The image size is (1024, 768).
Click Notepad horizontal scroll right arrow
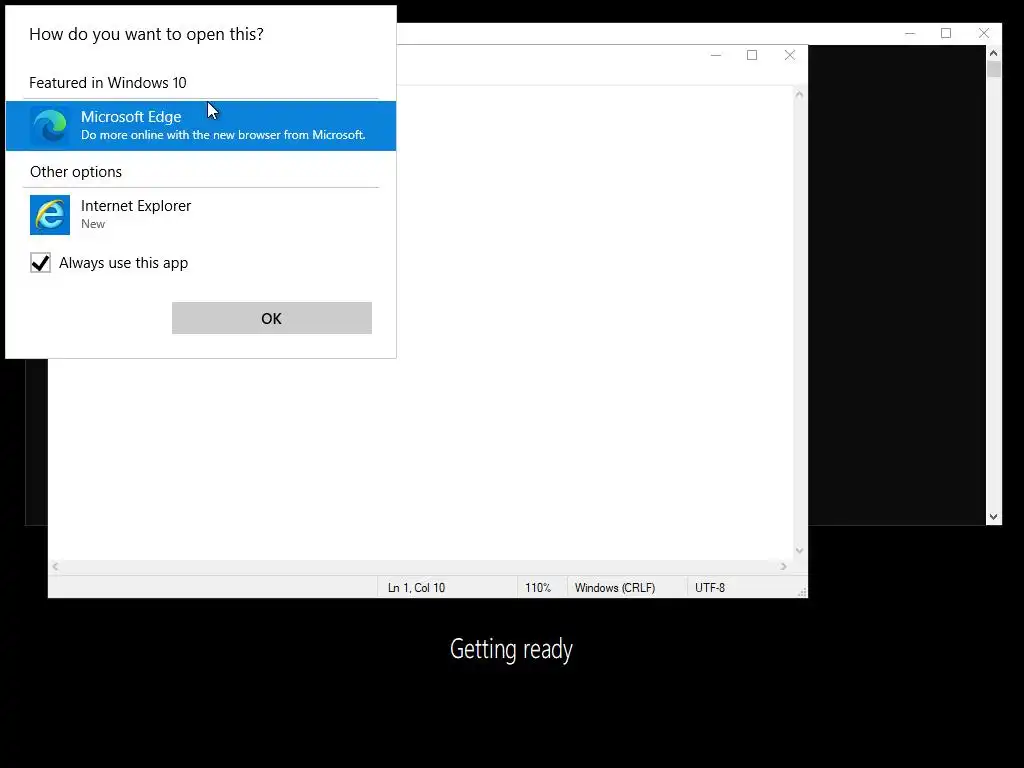(x=783, y=567)
